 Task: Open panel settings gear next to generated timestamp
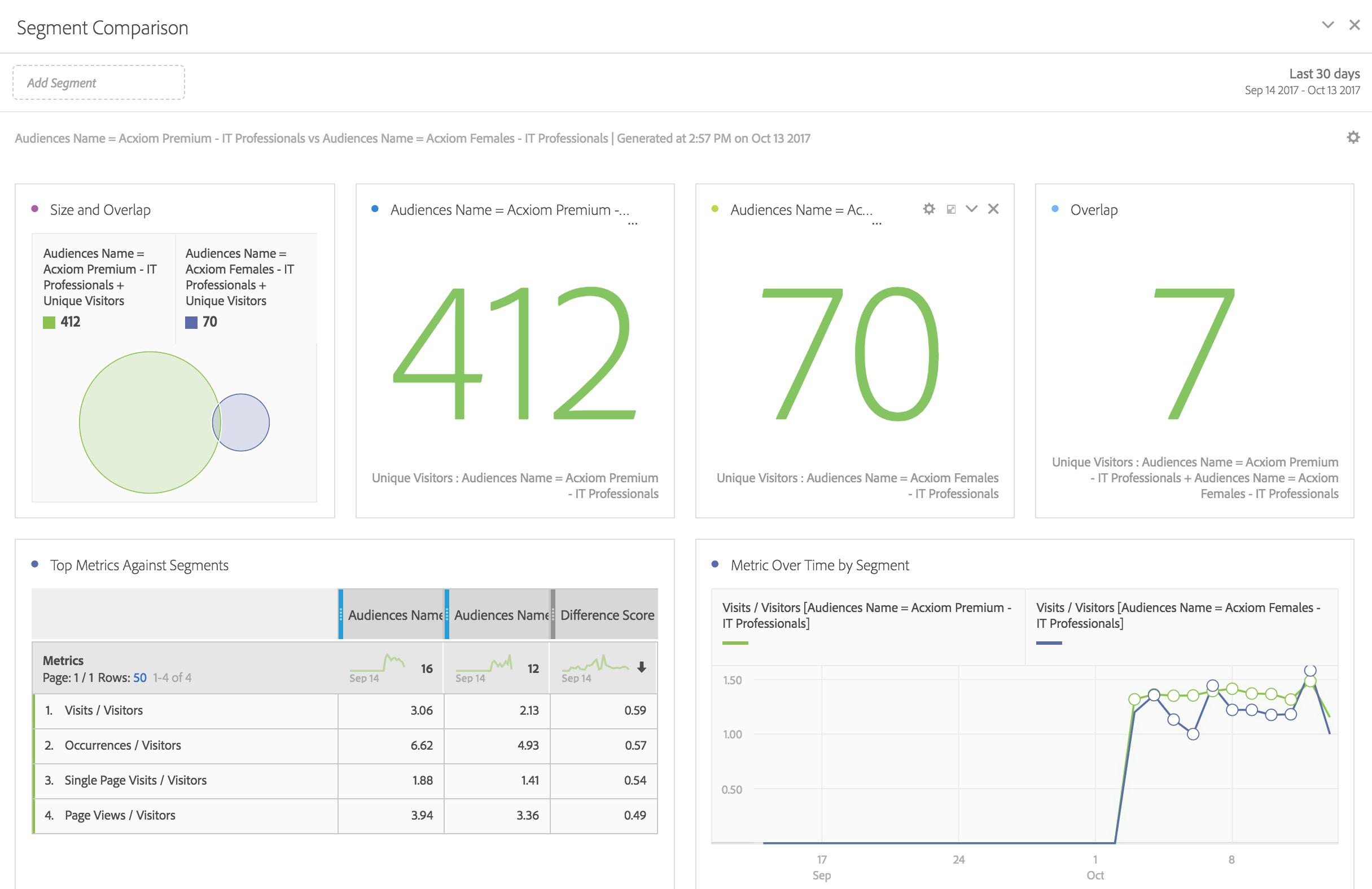pos(1353,137)
